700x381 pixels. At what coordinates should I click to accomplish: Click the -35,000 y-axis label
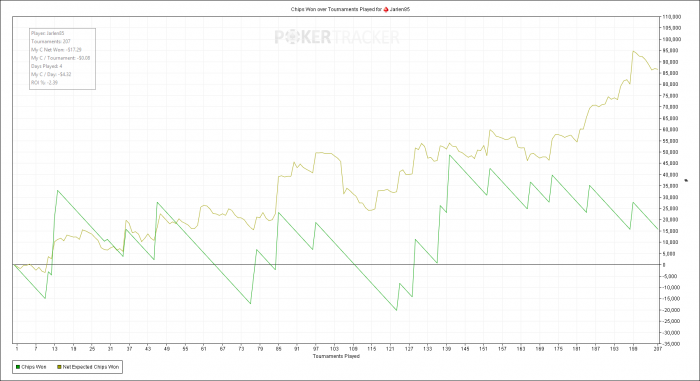(672, 344)
